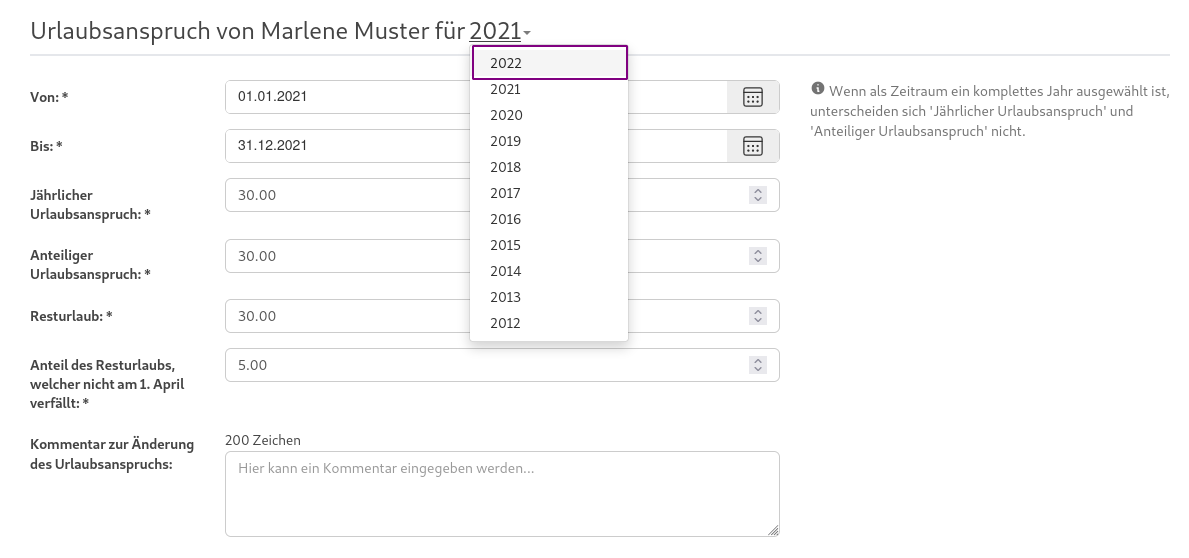1189x558 pixels.
Task: Focus the Jährlicher Urlaubsanspruch input field
Action: click(x=502, y=195)
